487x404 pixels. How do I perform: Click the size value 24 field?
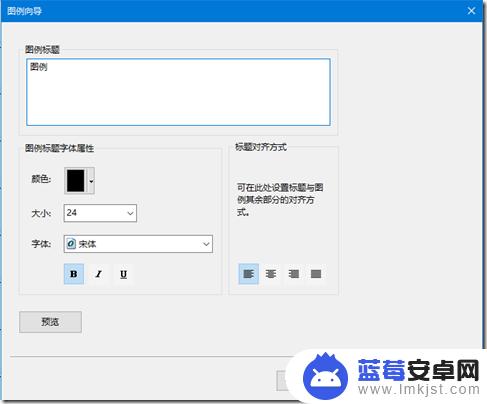pos(100,213)
